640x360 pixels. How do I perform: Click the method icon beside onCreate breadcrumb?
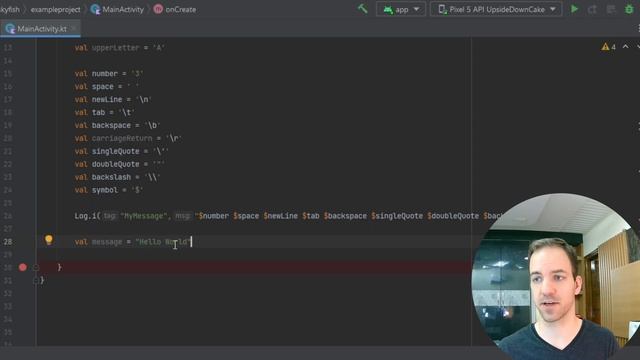[158, 9]
